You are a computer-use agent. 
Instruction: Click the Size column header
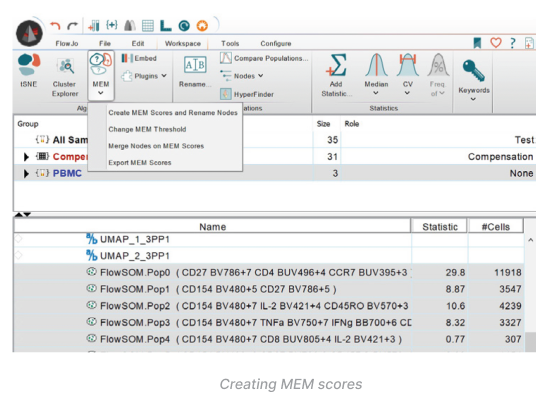click(x=323, y=124)
